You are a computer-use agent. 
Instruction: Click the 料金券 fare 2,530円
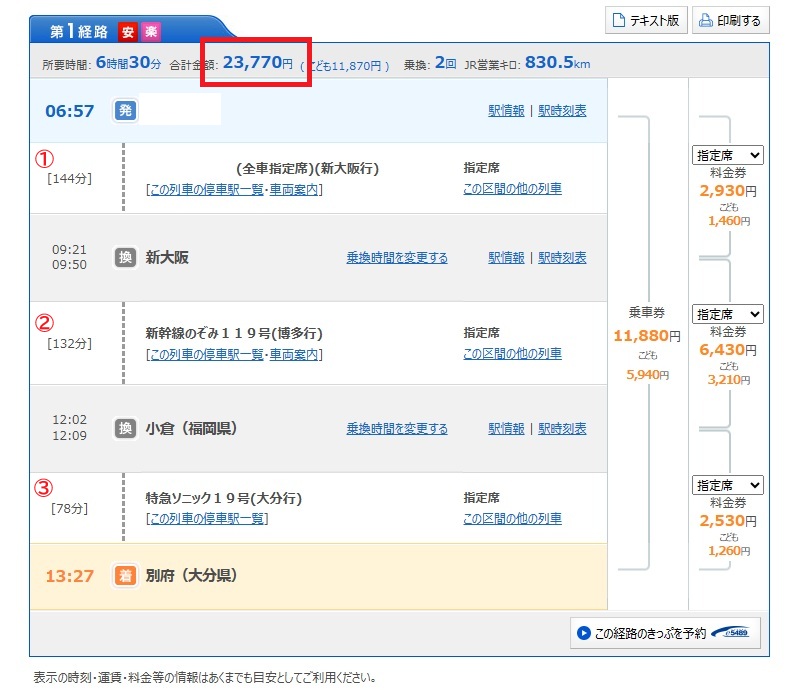[x=728, y=521]
